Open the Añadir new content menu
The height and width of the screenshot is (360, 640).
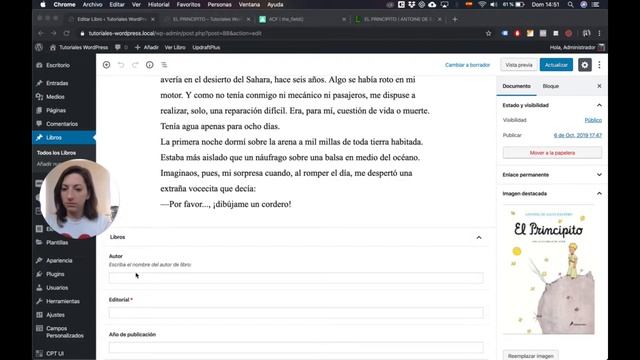[x=147, y=47]
